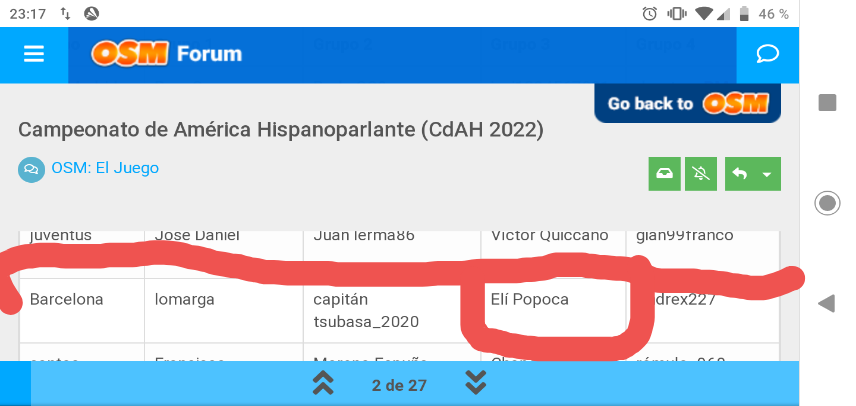
Task: Click the category conversation bubbles icon
Action: (x=31, y=169)
